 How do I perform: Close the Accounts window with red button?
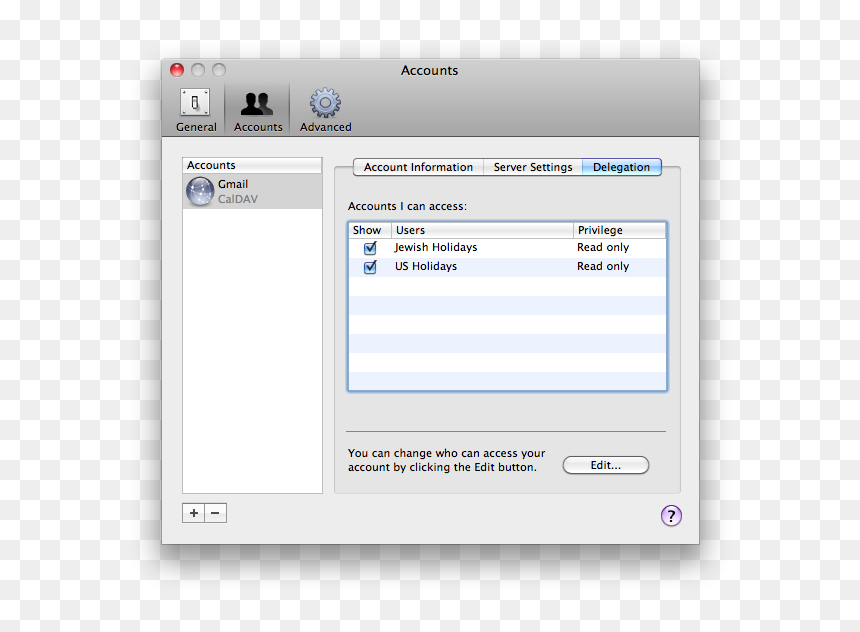point(177,70)
